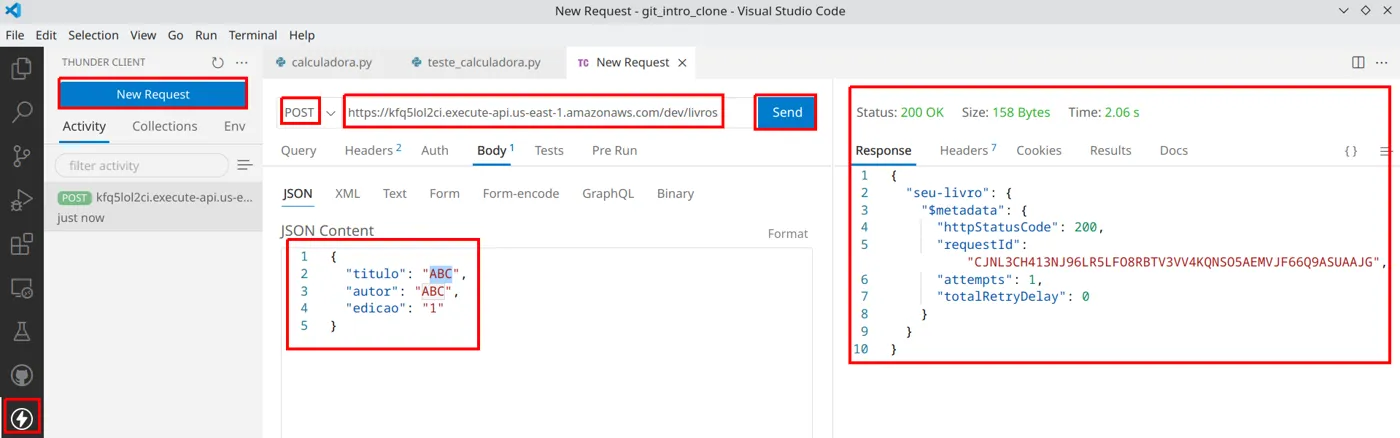This screenshot has width=1400, height=438.
Task: Open the Cookies tab
Action: pos(1039,151)
